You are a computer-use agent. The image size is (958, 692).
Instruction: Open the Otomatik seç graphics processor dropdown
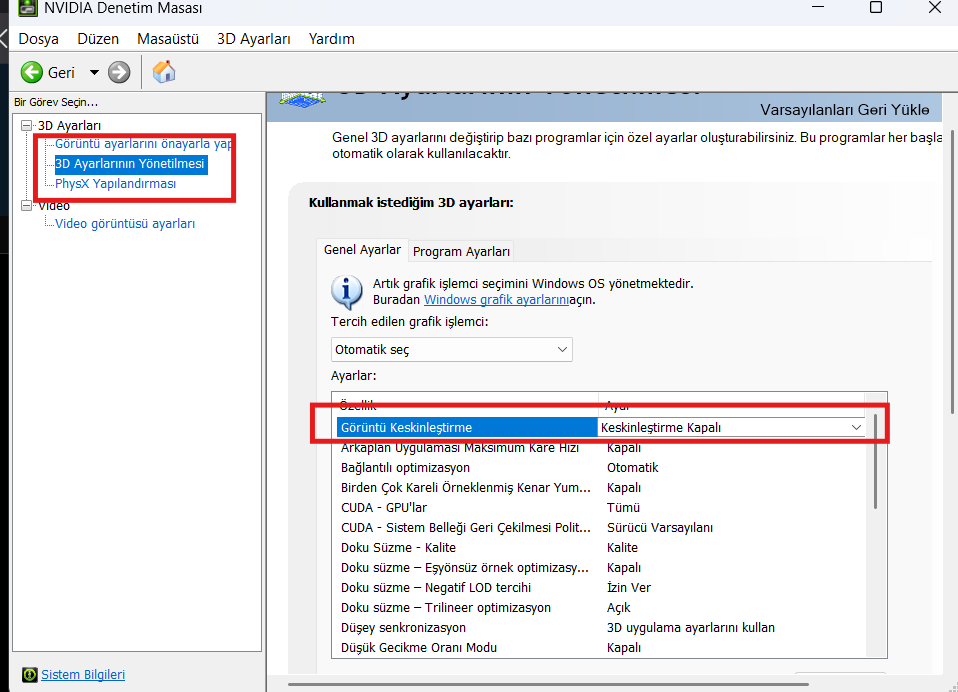(x=452, y=349)
